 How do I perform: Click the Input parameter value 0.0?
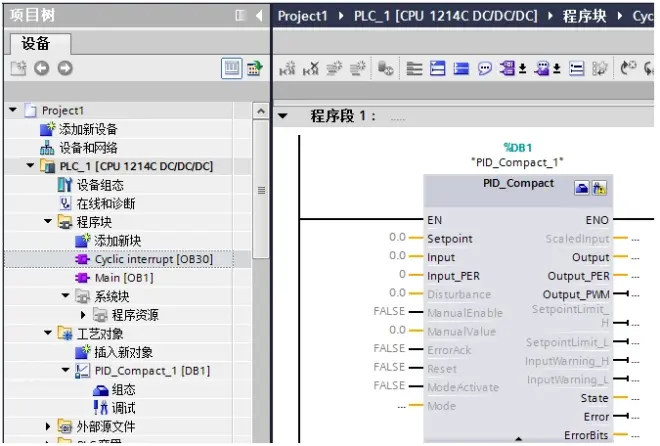tap(397, 256)
